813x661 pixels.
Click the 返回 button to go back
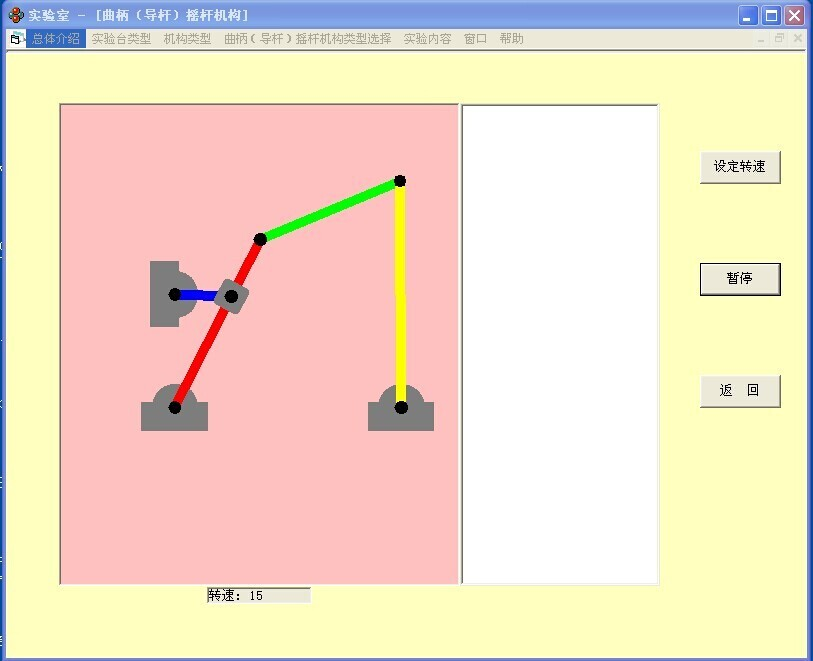(739, 391)
